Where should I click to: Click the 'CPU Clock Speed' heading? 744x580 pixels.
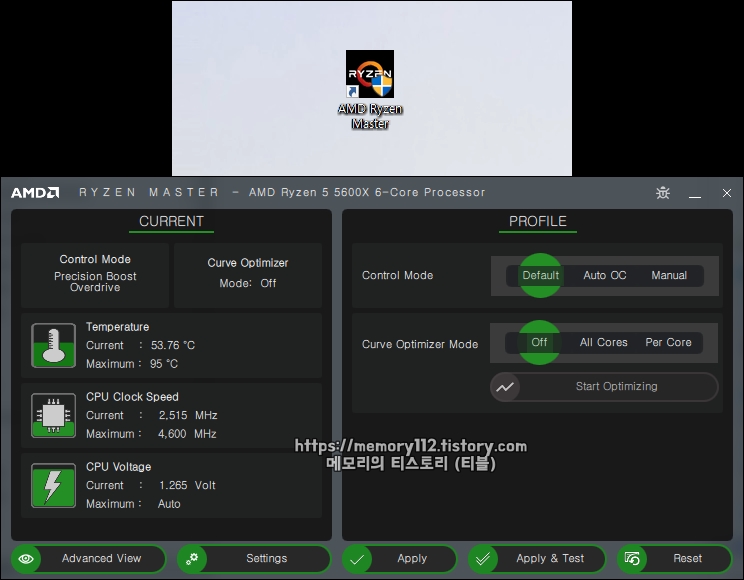pyautogui.click(x=132, y=397)
